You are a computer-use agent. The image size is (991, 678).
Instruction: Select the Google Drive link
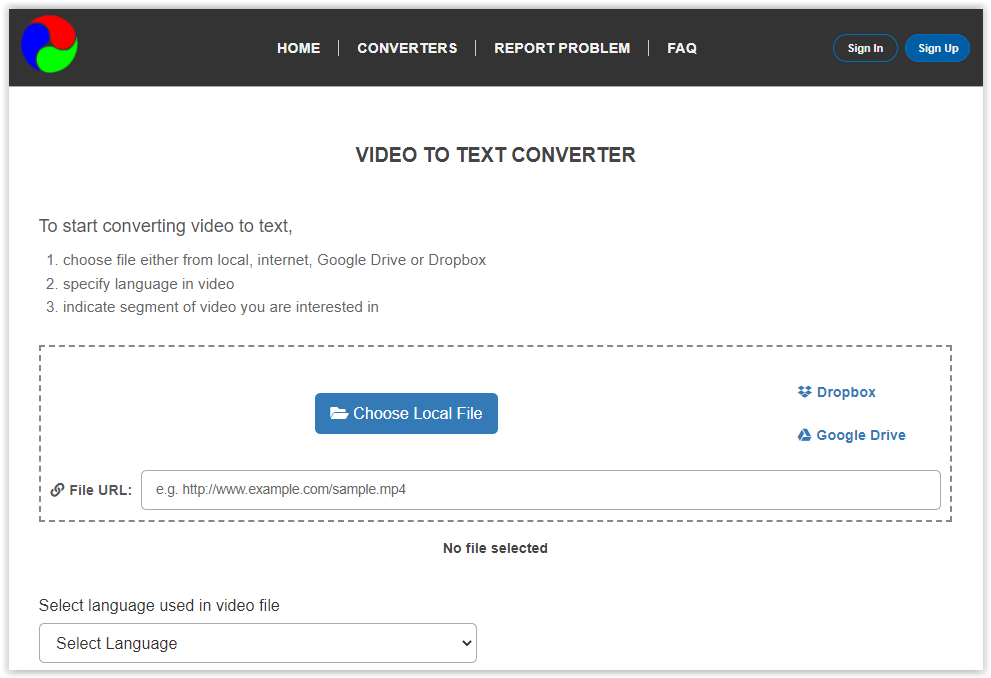[851, 435]
